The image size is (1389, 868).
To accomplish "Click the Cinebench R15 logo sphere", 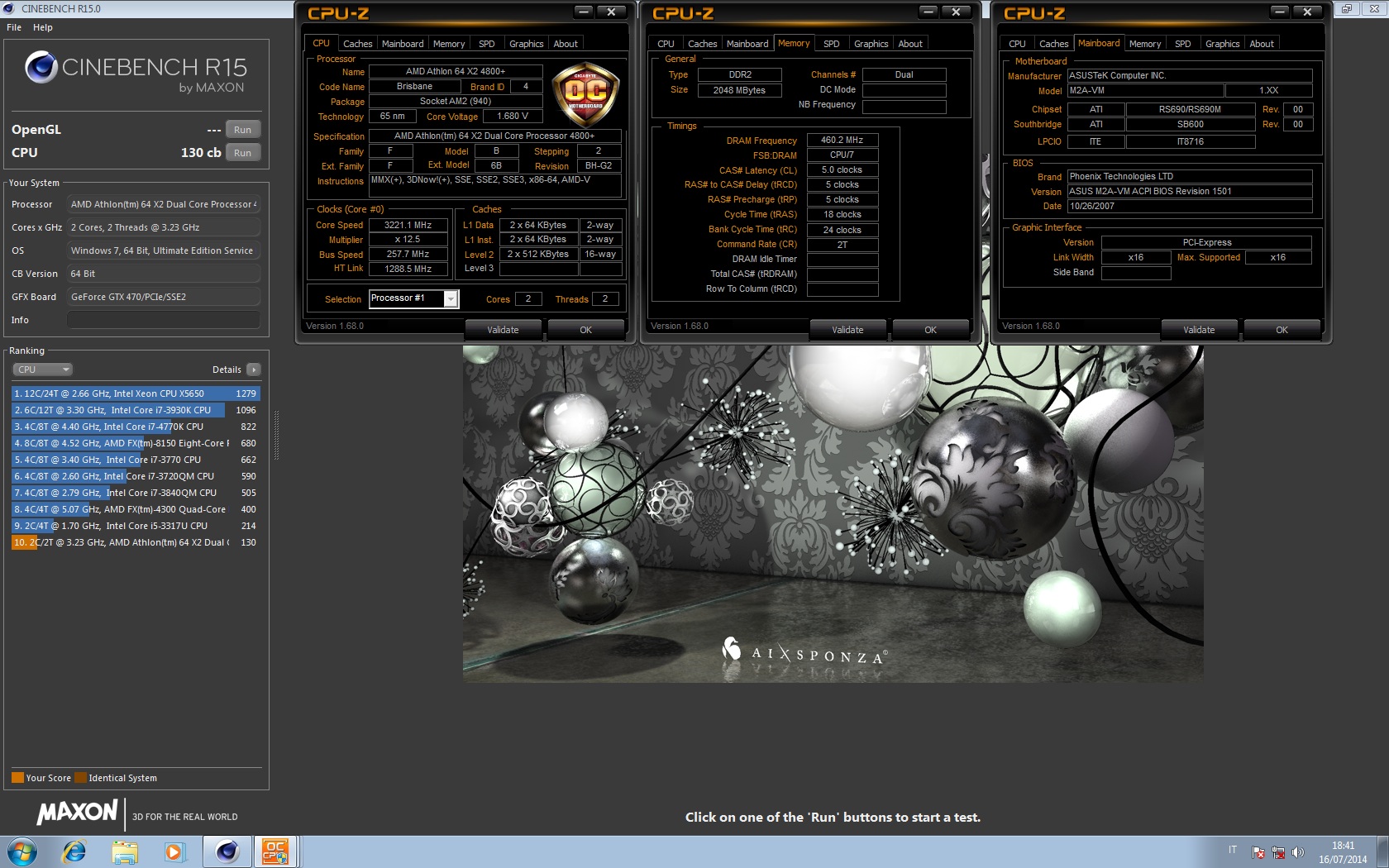I will click(x=41, y=67).
